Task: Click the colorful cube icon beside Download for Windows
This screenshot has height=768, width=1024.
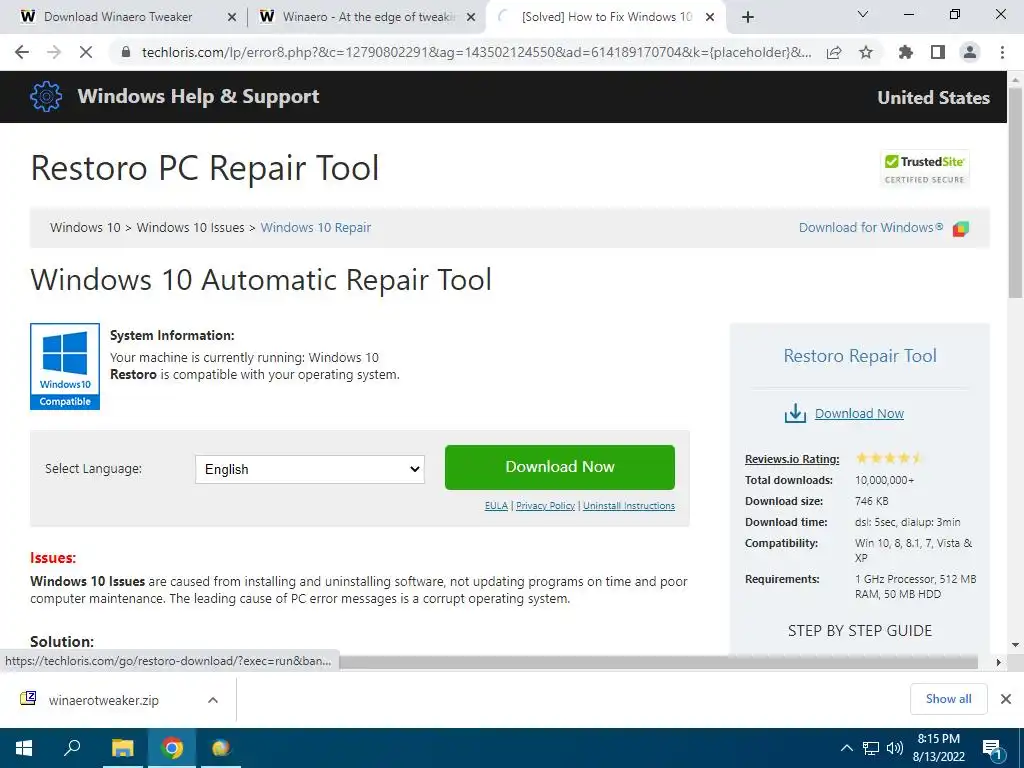Action: click(x=961, y=228)
